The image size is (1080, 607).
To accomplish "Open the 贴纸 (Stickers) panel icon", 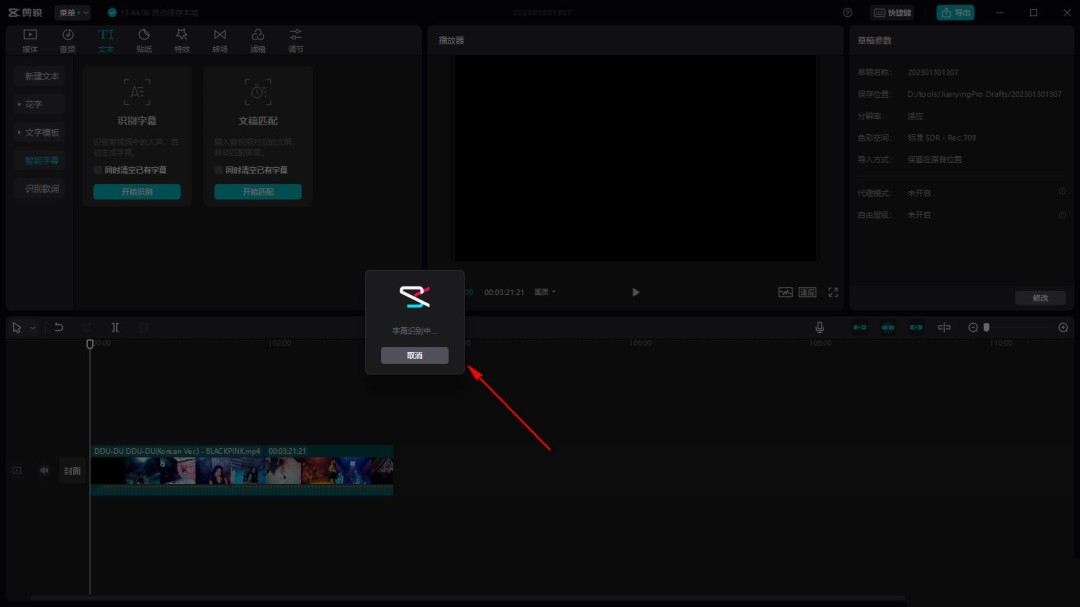I will click(144, 40).
